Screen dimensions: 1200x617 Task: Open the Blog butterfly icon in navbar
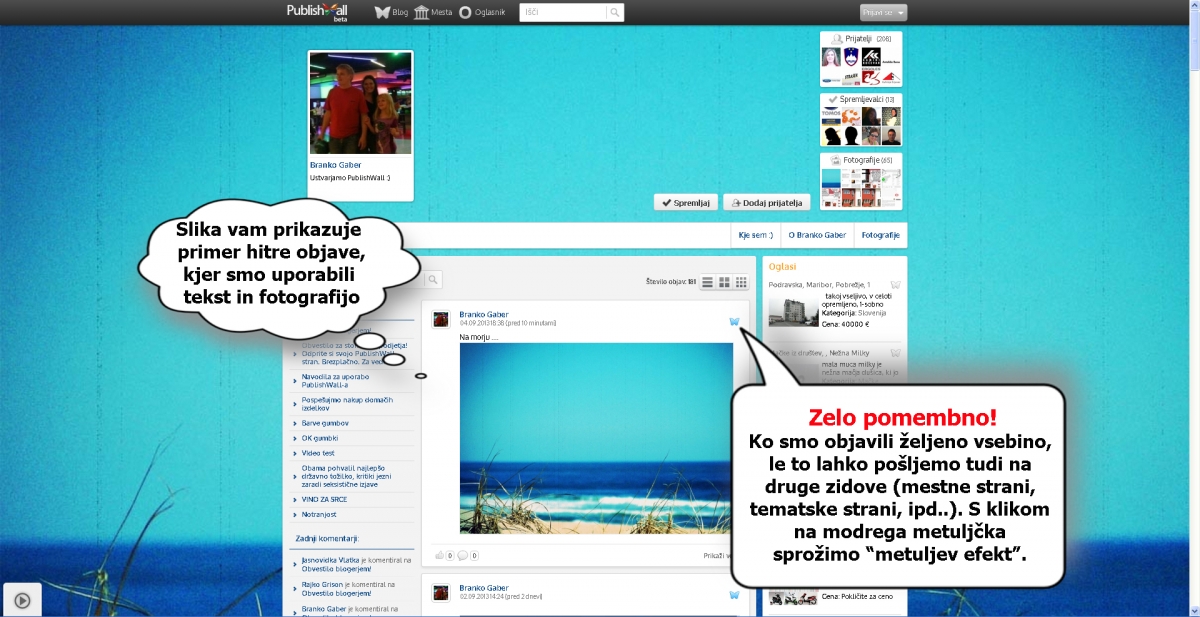[x=382, y=13]
